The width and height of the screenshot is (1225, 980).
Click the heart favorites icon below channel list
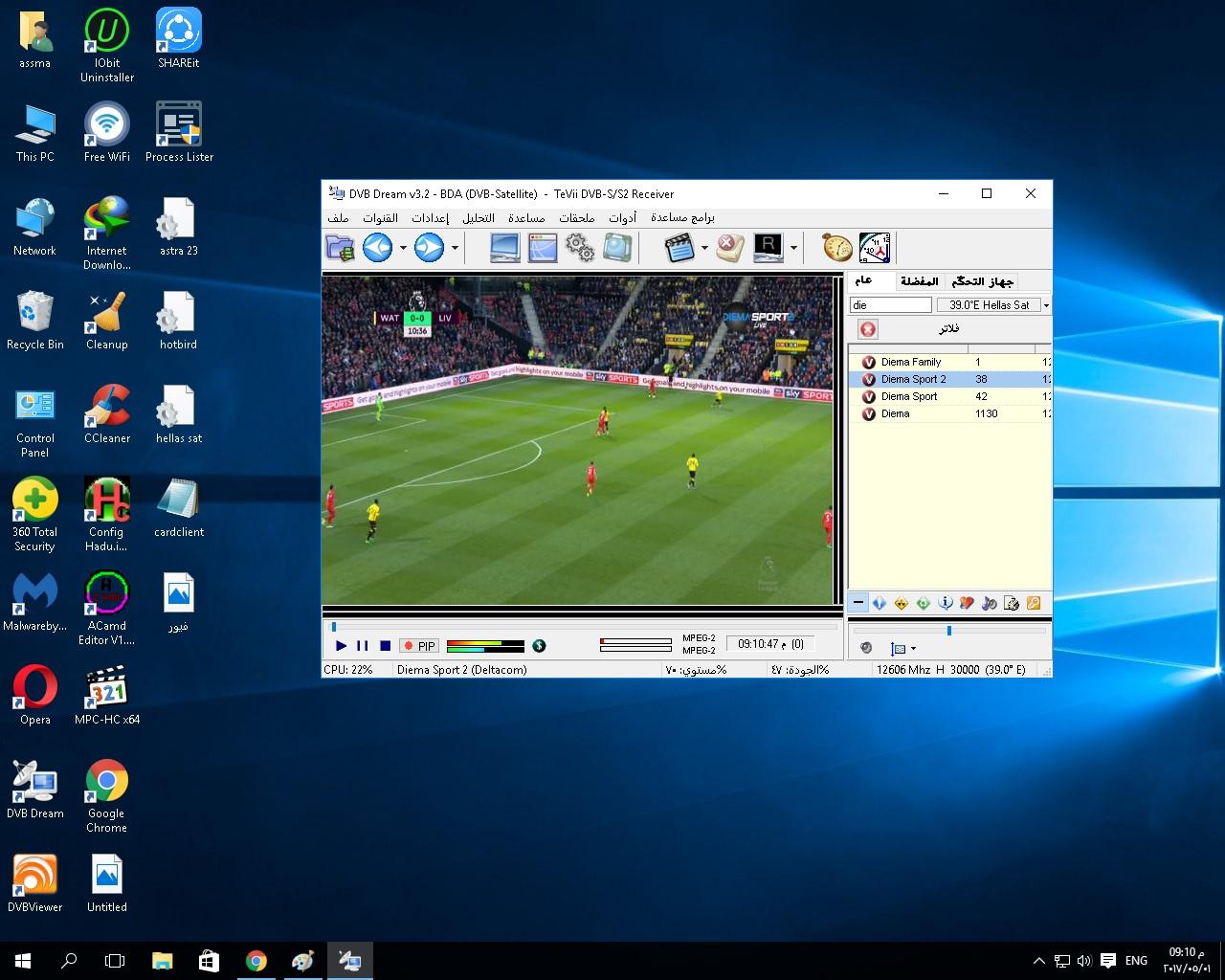click(968, 603)
